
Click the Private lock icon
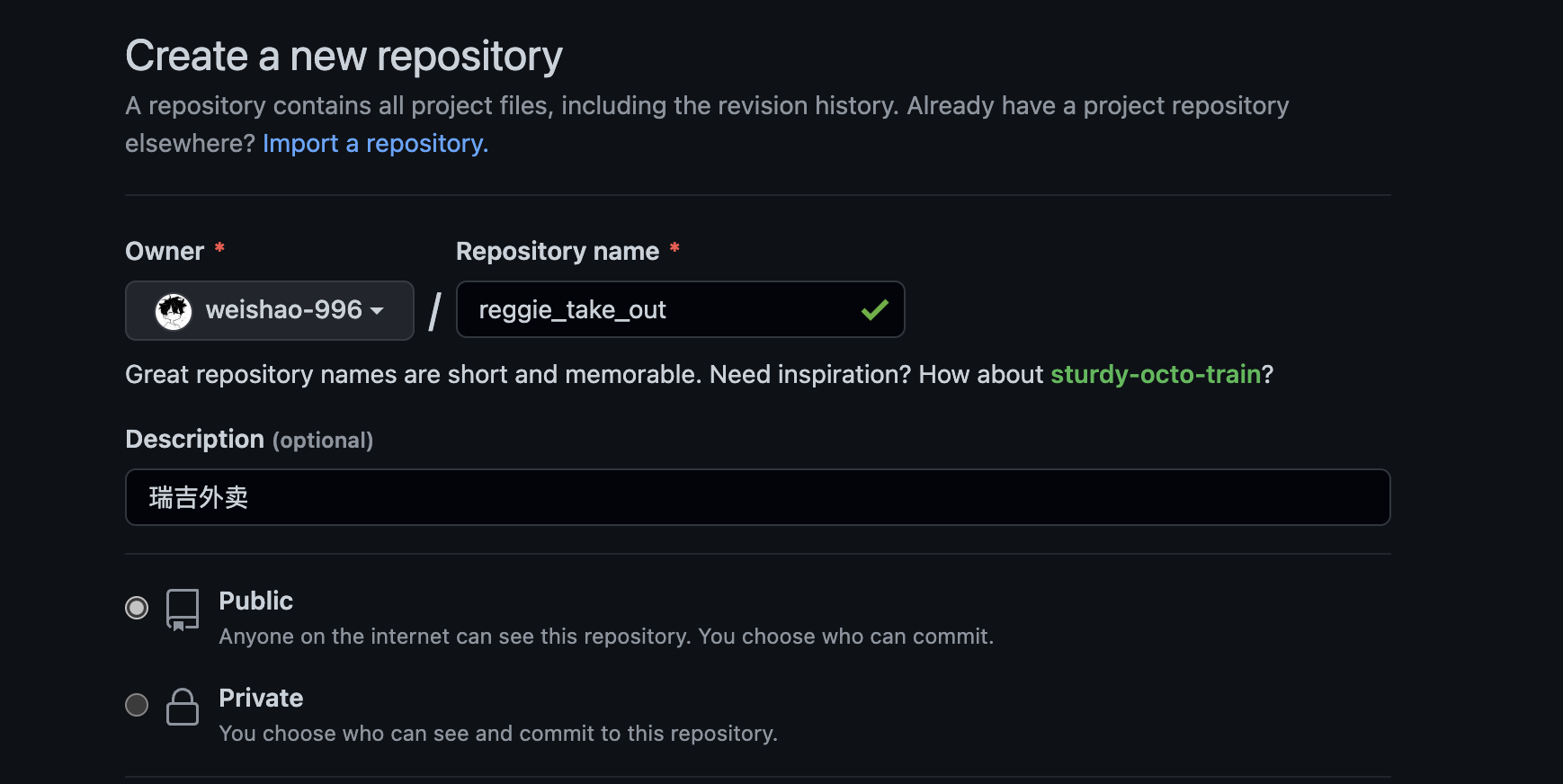coord(183,707)
